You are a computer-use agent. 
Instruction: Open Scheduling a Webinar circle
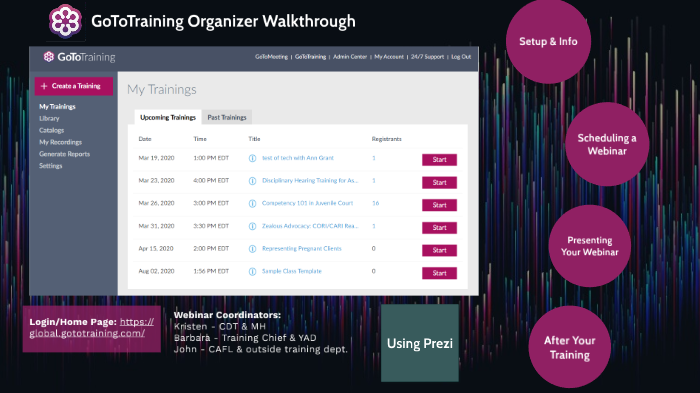pyautogui.click(x=607, y=144)
